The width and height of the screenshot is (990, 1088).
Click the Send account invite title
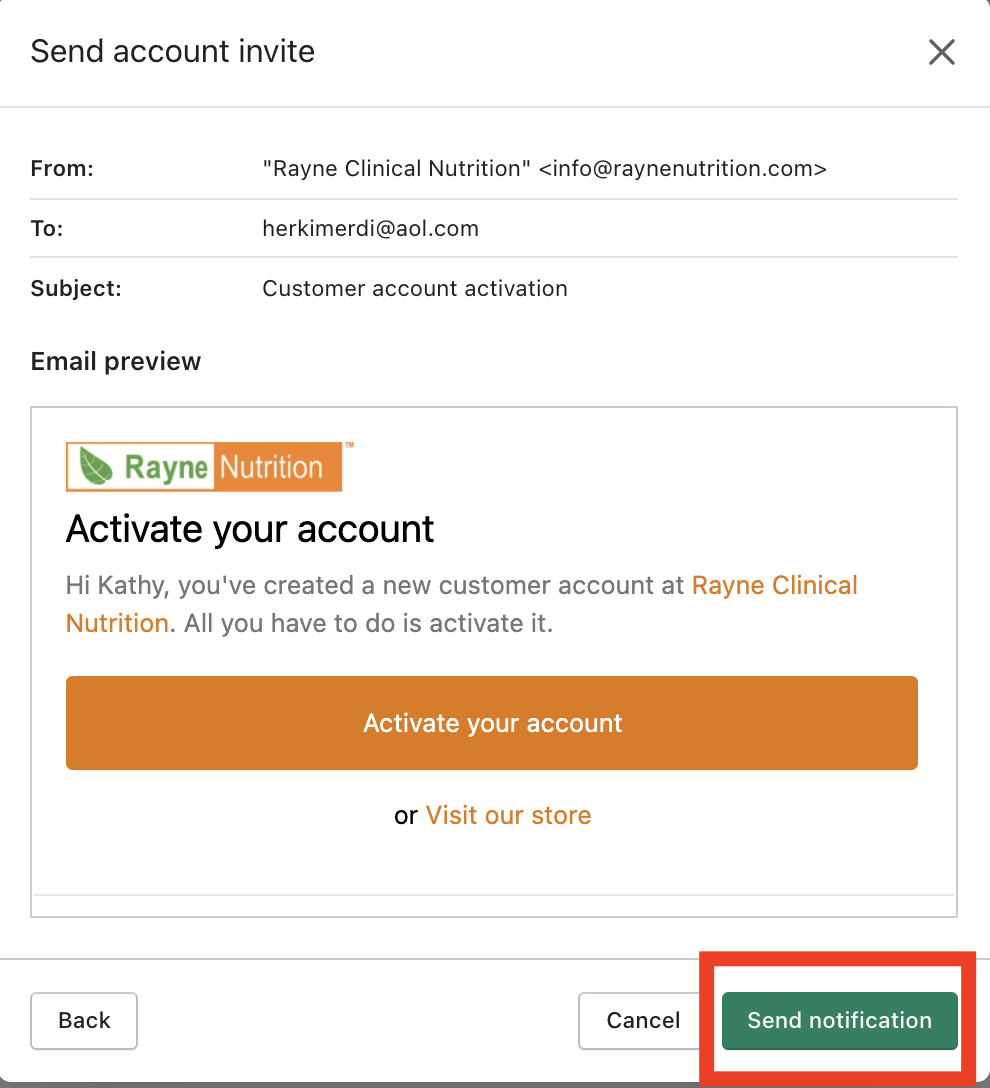point(173,51)
